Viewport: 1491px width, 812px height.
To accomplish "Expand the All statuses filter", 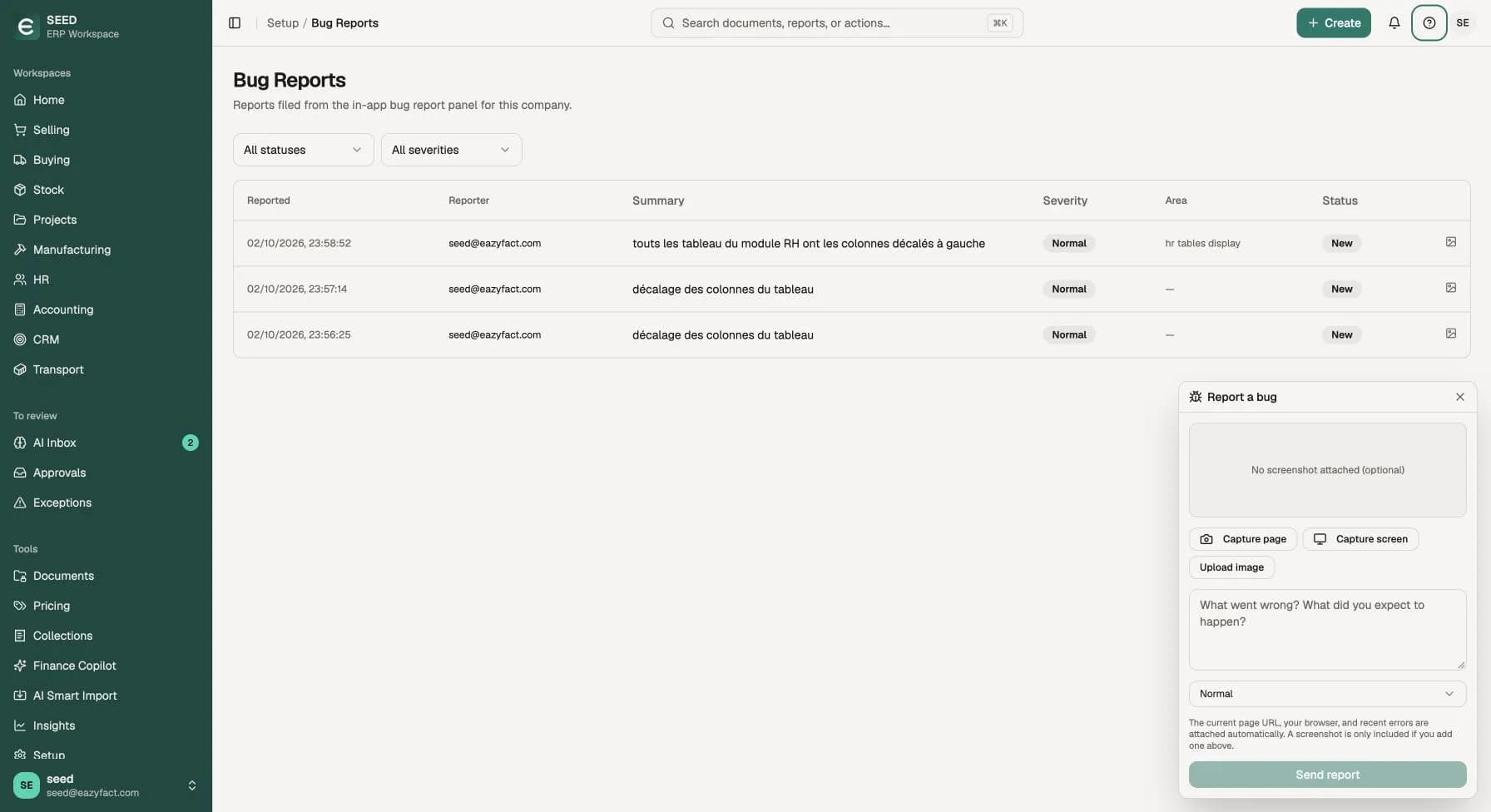I will pyautogui.click(x=304, y=150).
